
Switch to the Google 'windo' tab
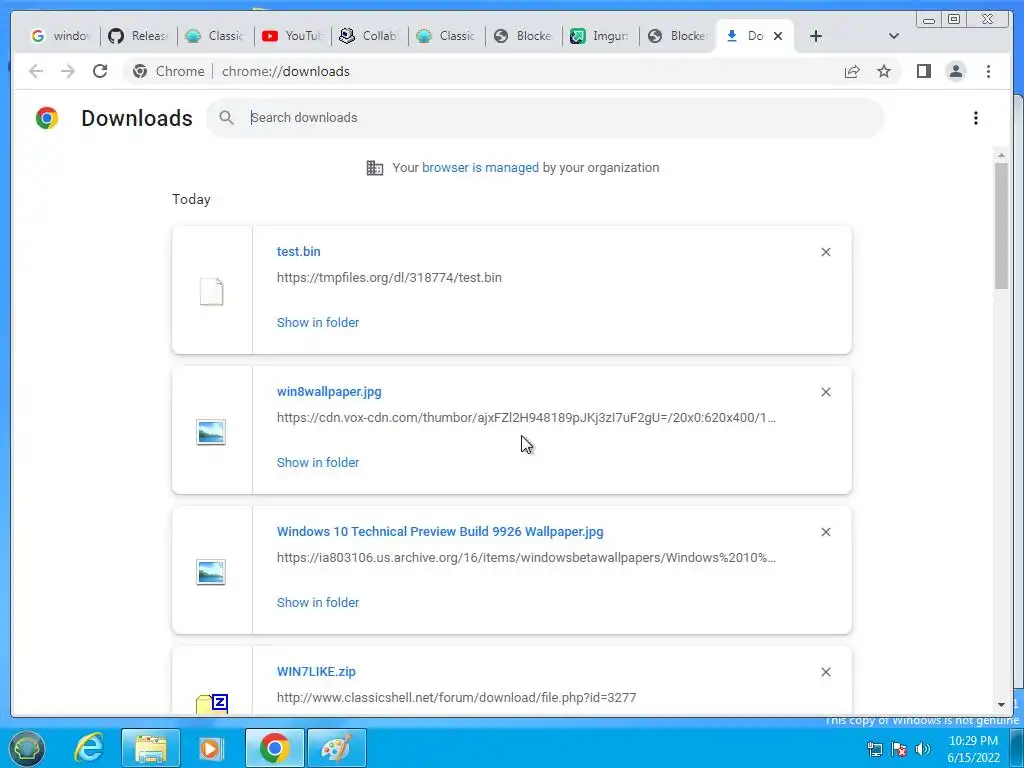[61, 36]
